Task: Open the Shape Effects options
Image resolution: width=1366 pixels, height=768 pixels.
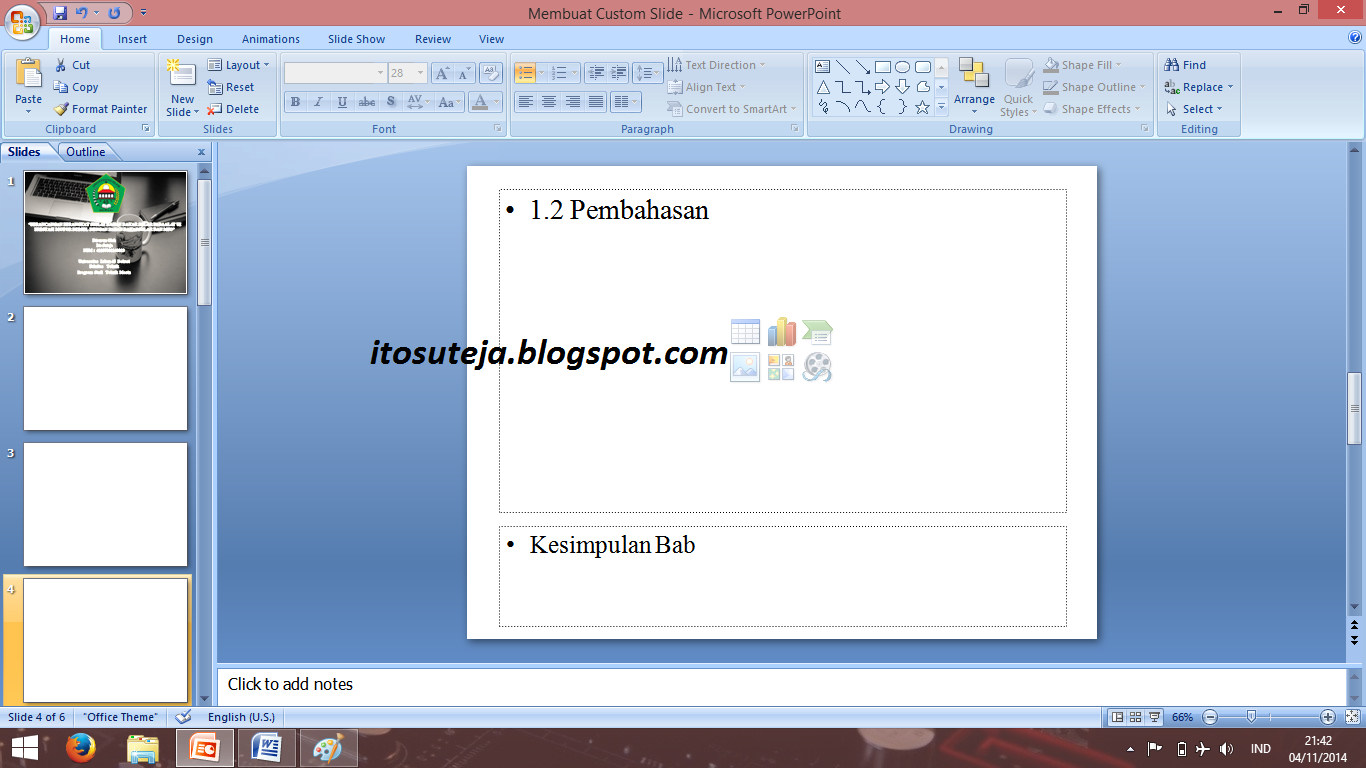Action: (1090, 109)
